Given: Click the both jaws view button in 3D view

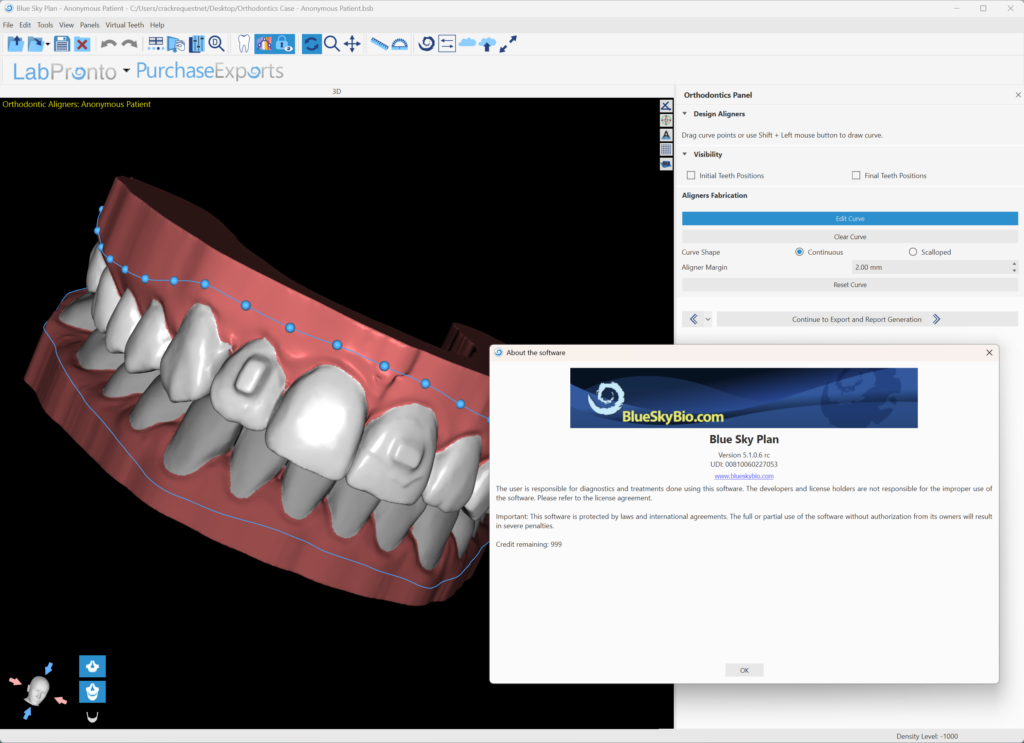Looking at the screenshot, I should 92,691.
